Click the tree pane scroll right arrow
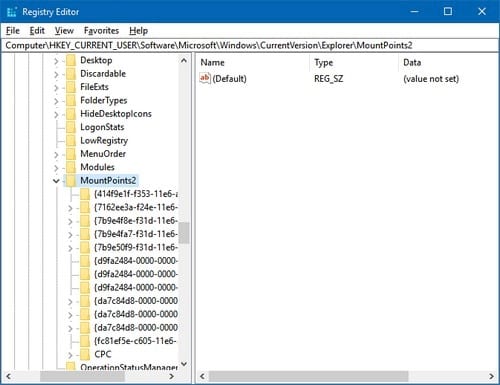The image size is (500, 385). [171, 376]
